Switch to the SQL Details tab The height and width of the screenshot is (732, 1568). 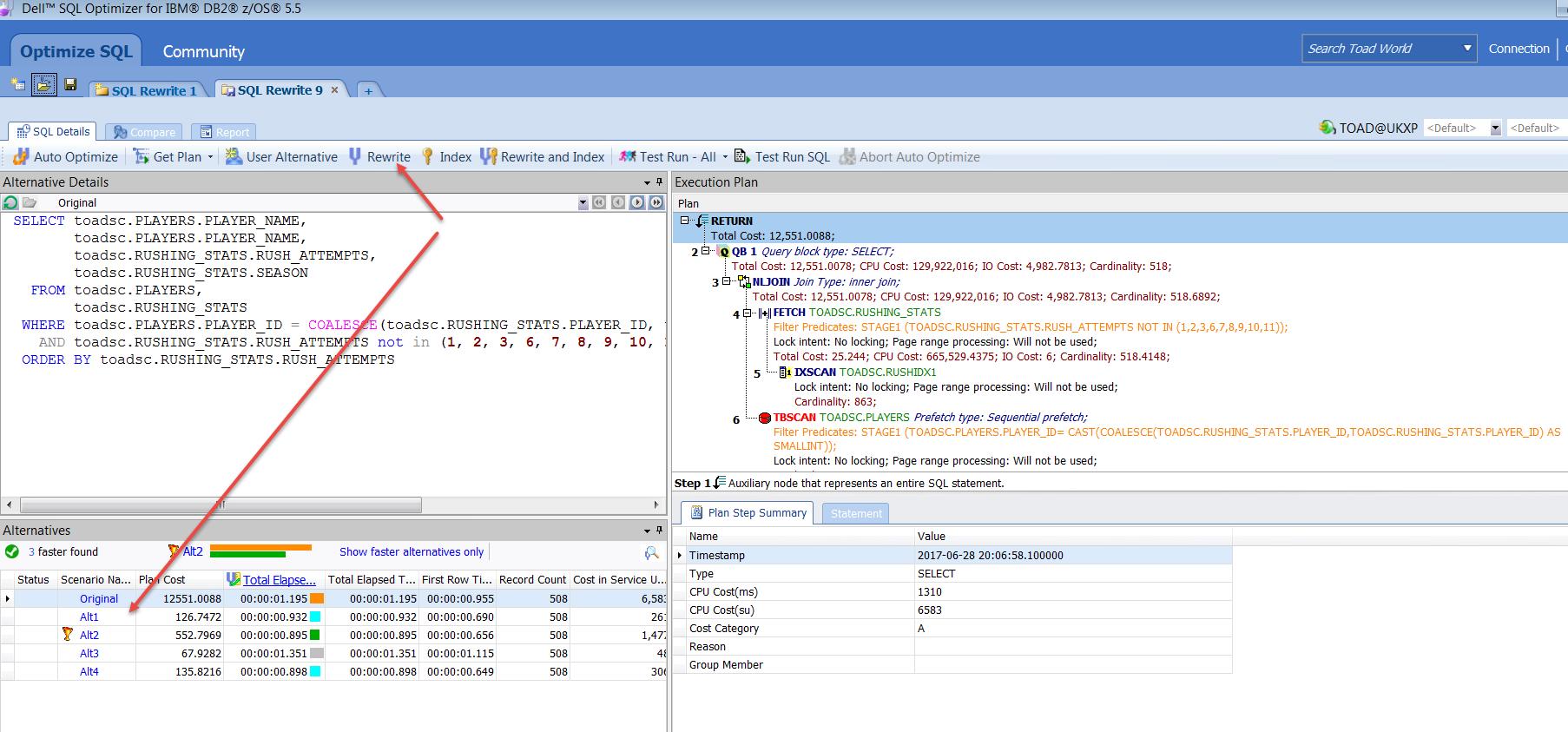click(x=53, y=131)
